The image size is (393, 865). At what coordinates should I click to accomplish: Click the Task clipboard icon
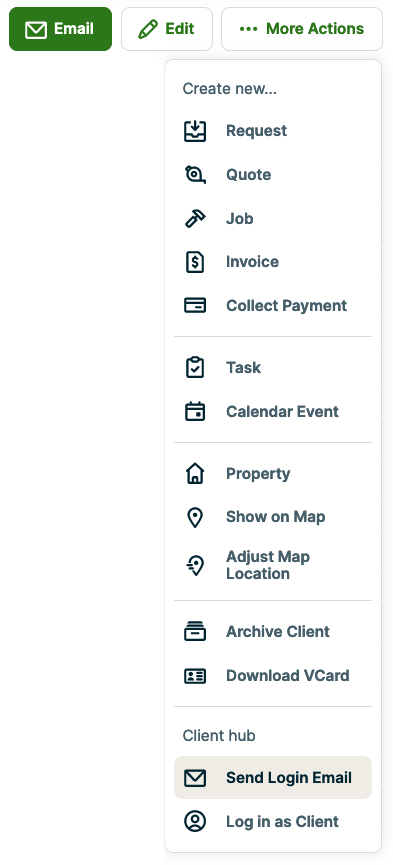click(x=195, y=367)
